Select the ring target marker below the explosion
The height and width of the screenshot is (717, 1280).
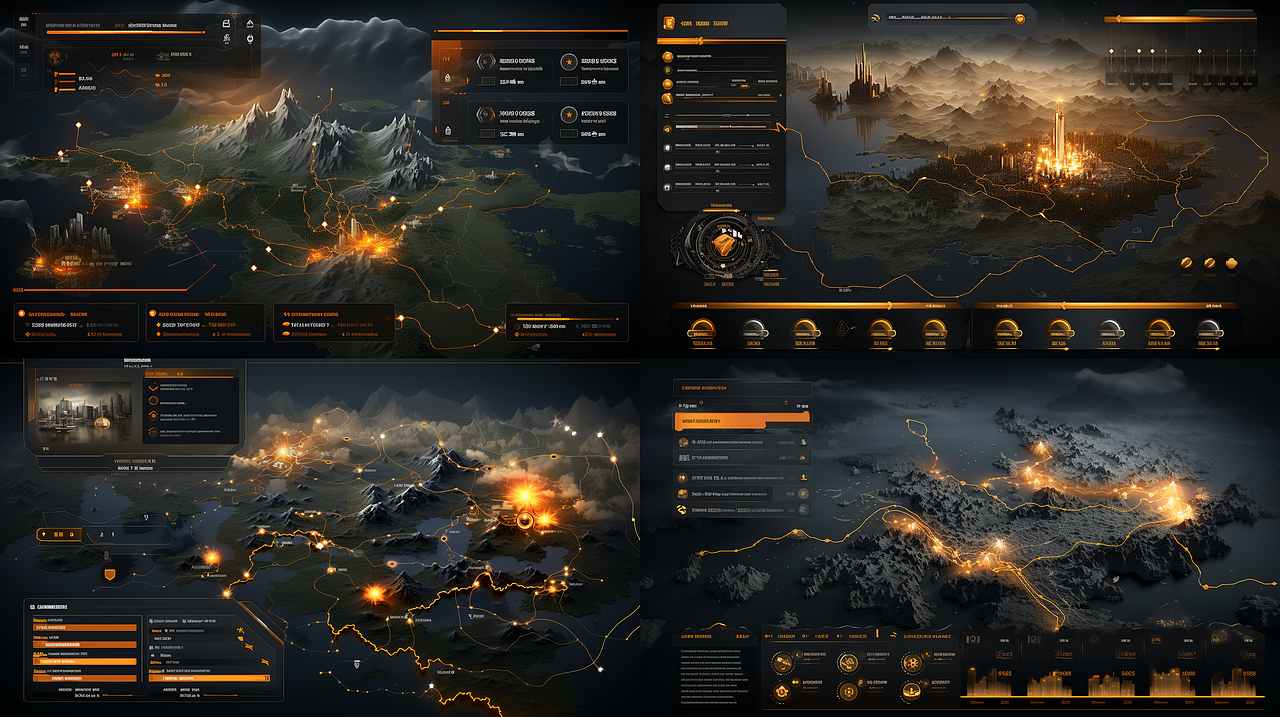click(x=524, y=519)
